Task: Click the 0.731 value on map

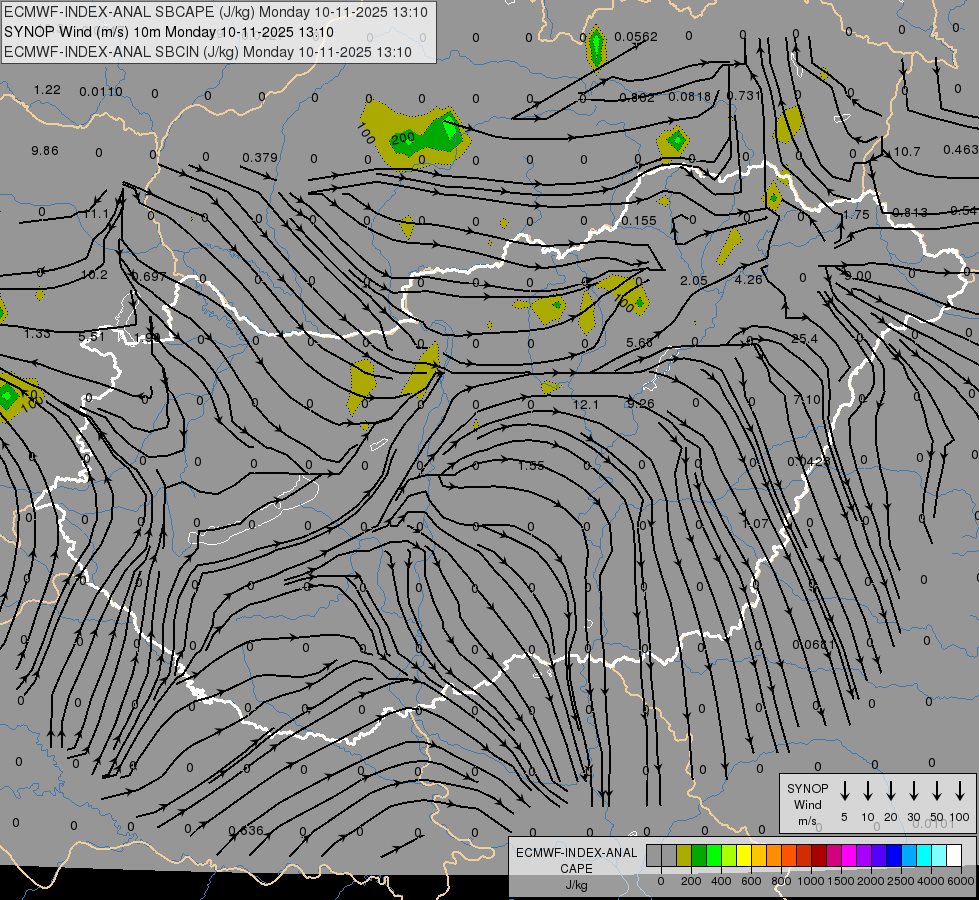Action: (x=744, y=96)
